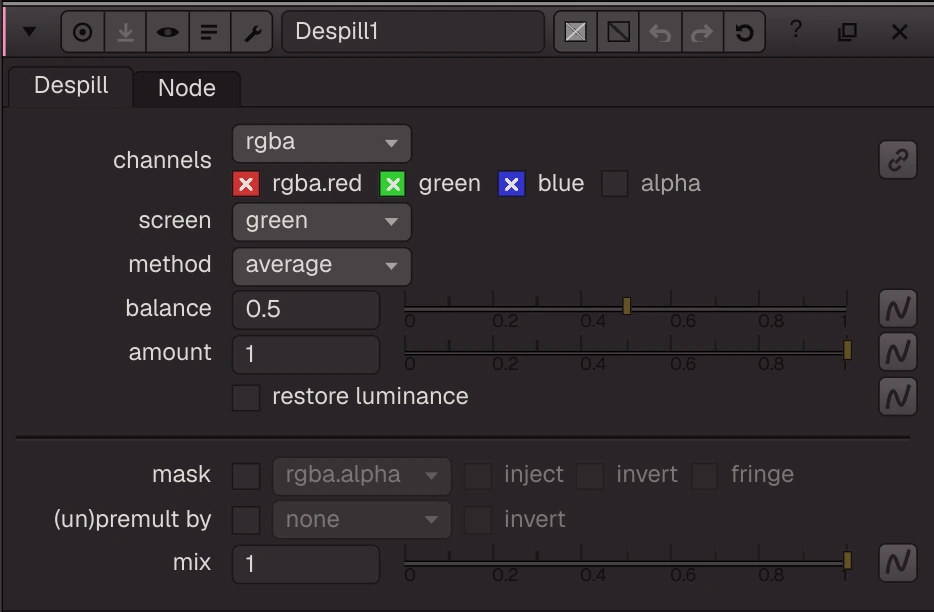Uncheck the rgba.red channel
The width and height of the screenshot is (934, 612).
pos(246,184)
